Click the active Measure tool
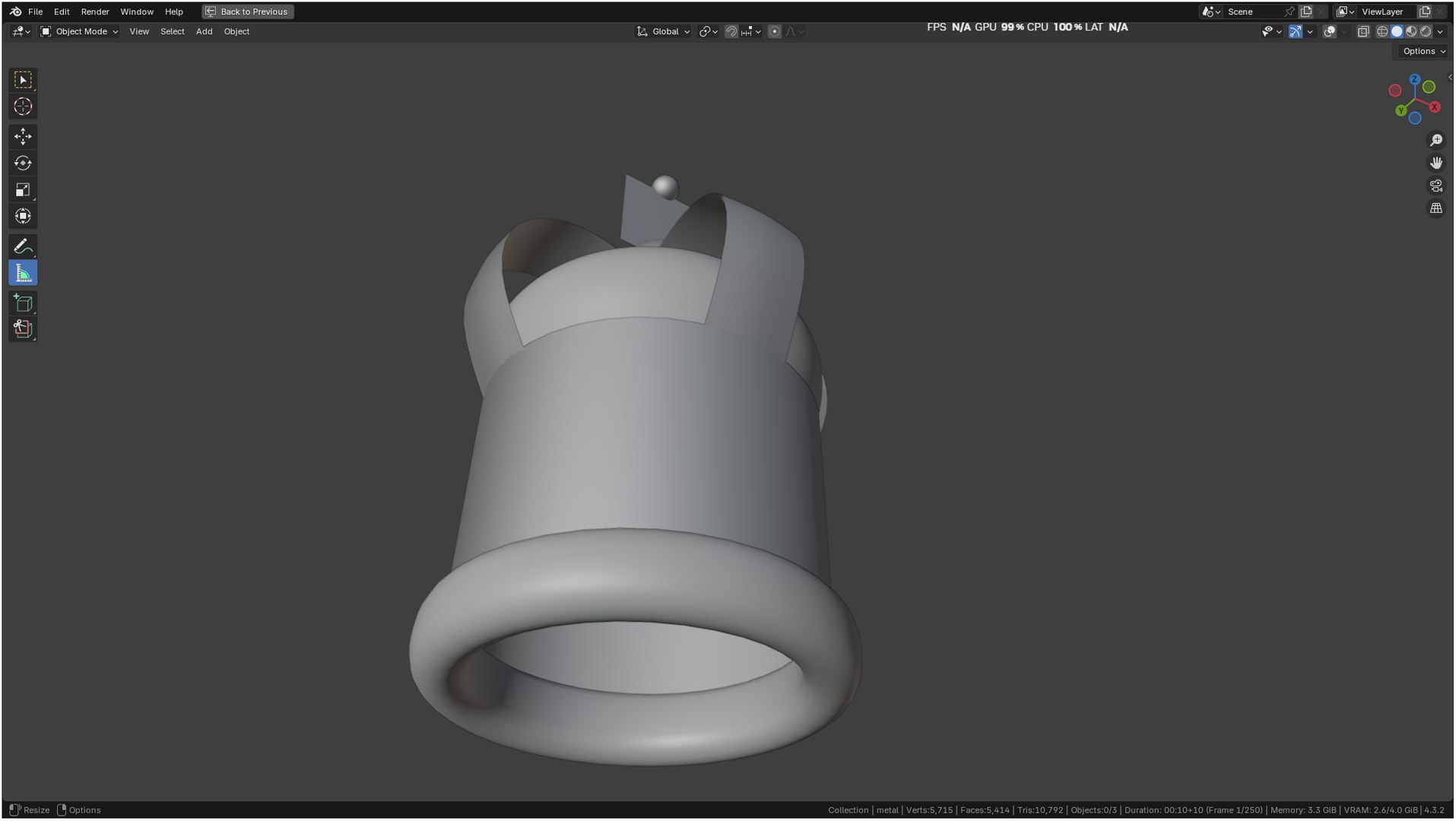This screenshot has width=1456, height=821. pos(23,273)
